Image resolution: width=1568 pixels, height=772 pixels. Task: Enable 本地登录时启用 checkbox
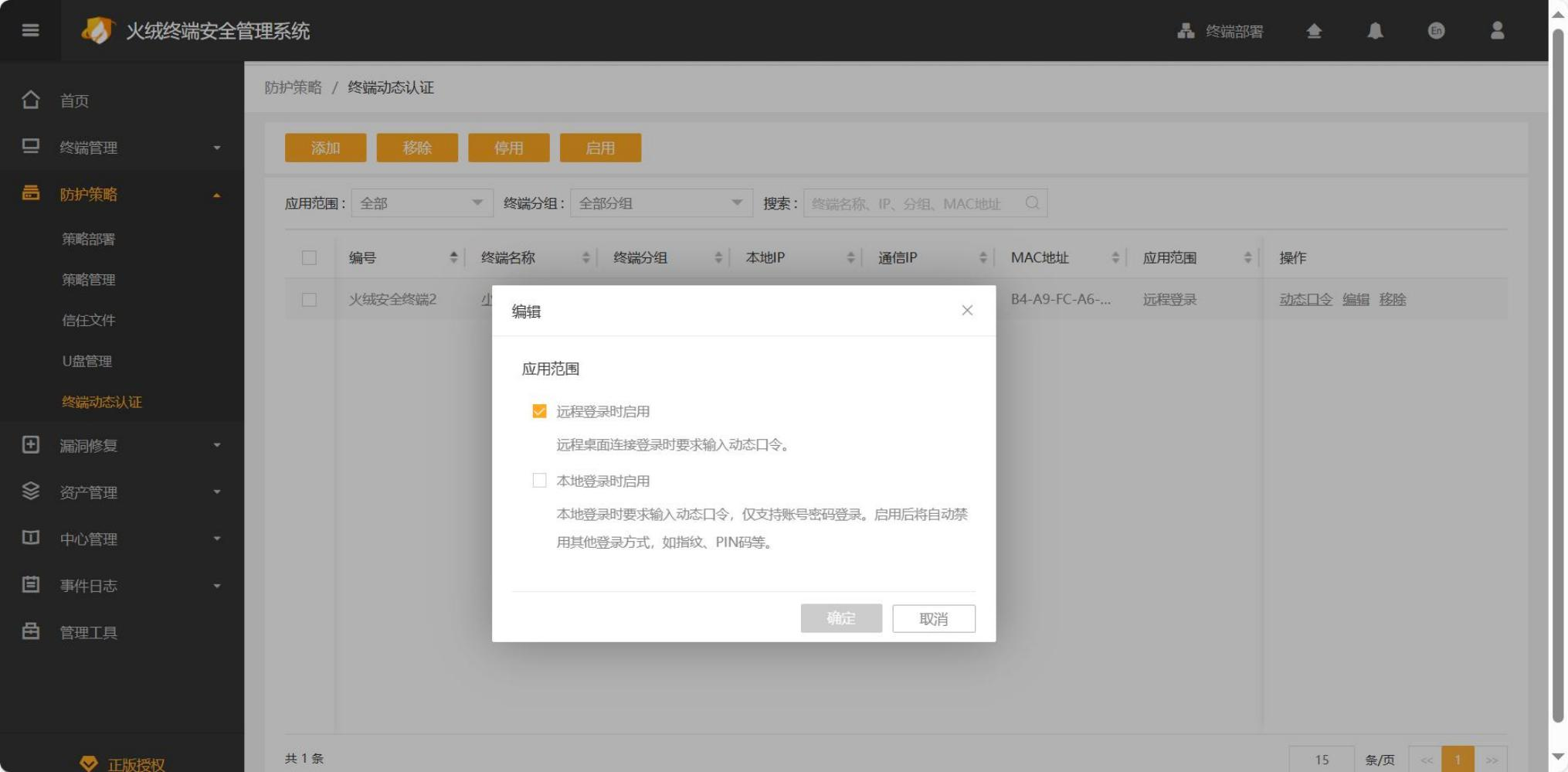(539, 481)
